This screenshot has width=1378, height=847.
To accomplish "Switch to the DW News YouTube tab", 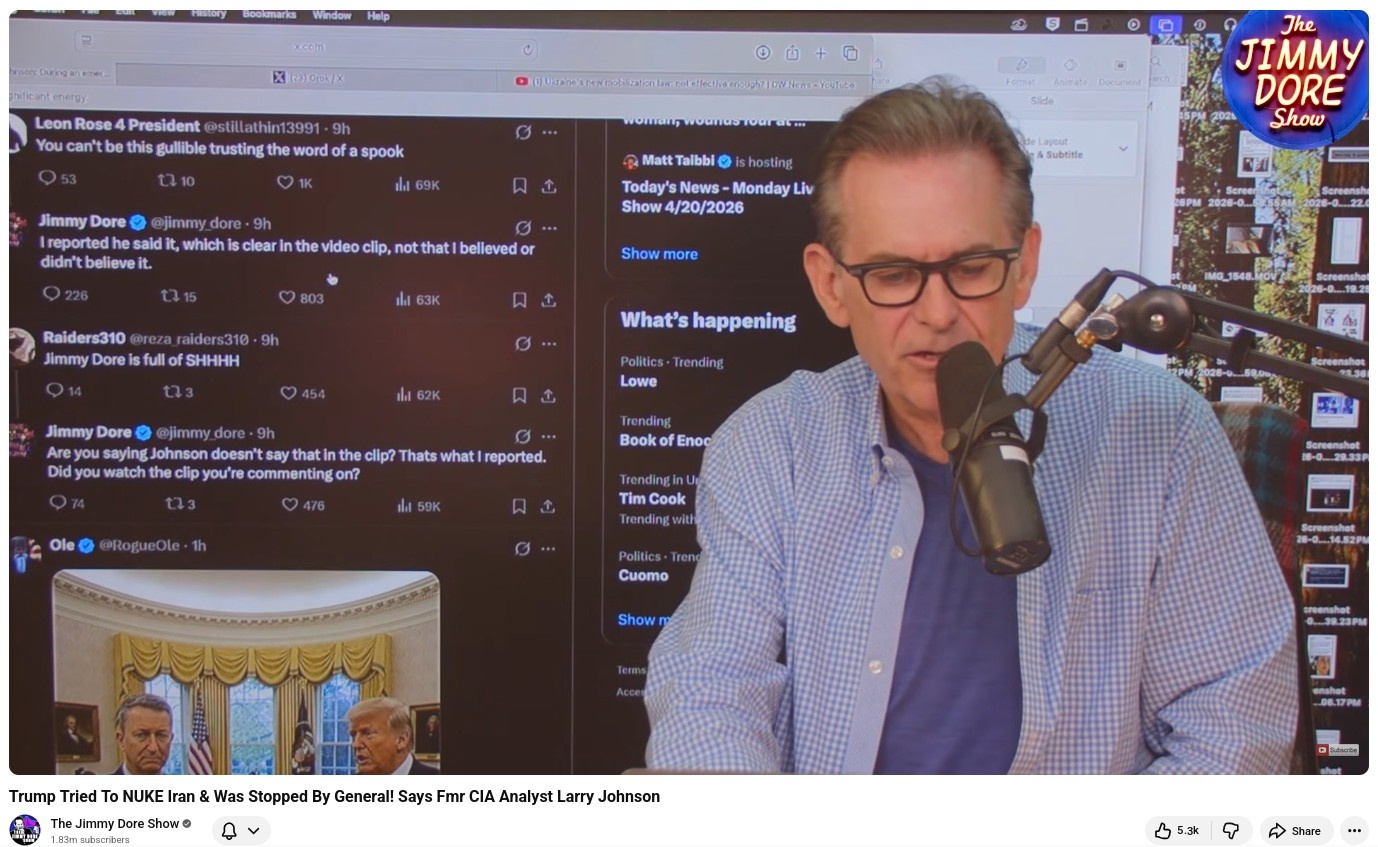I will click(685, 82).
